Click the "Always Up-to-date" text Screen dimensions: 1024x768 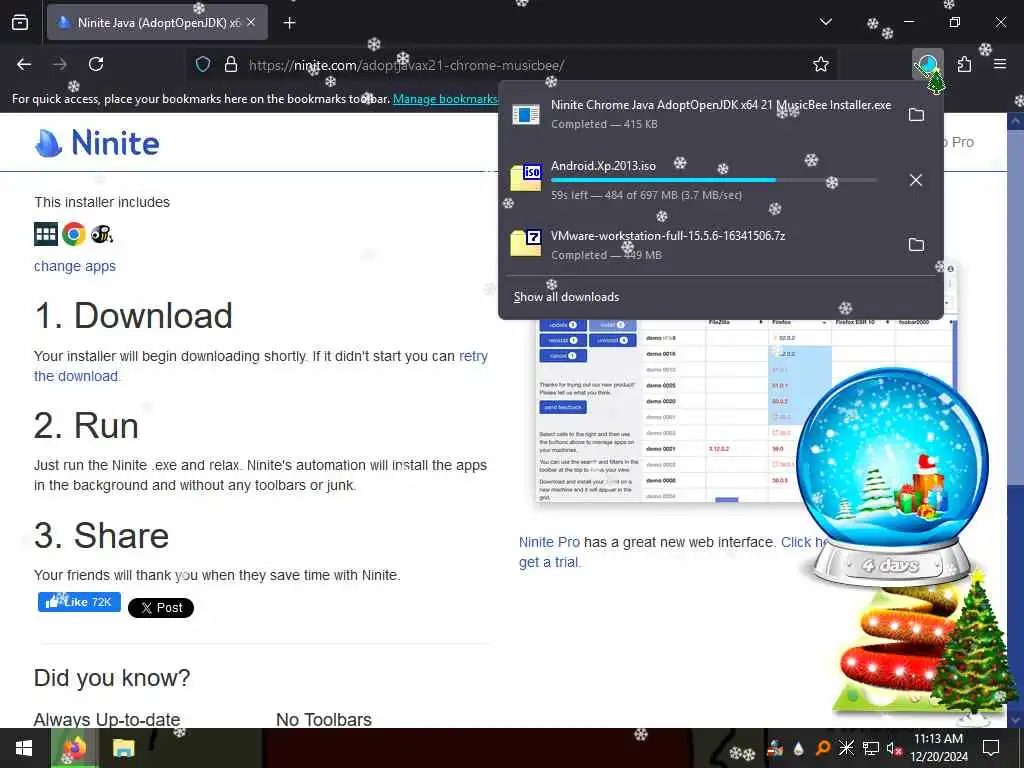coord(107,719)
